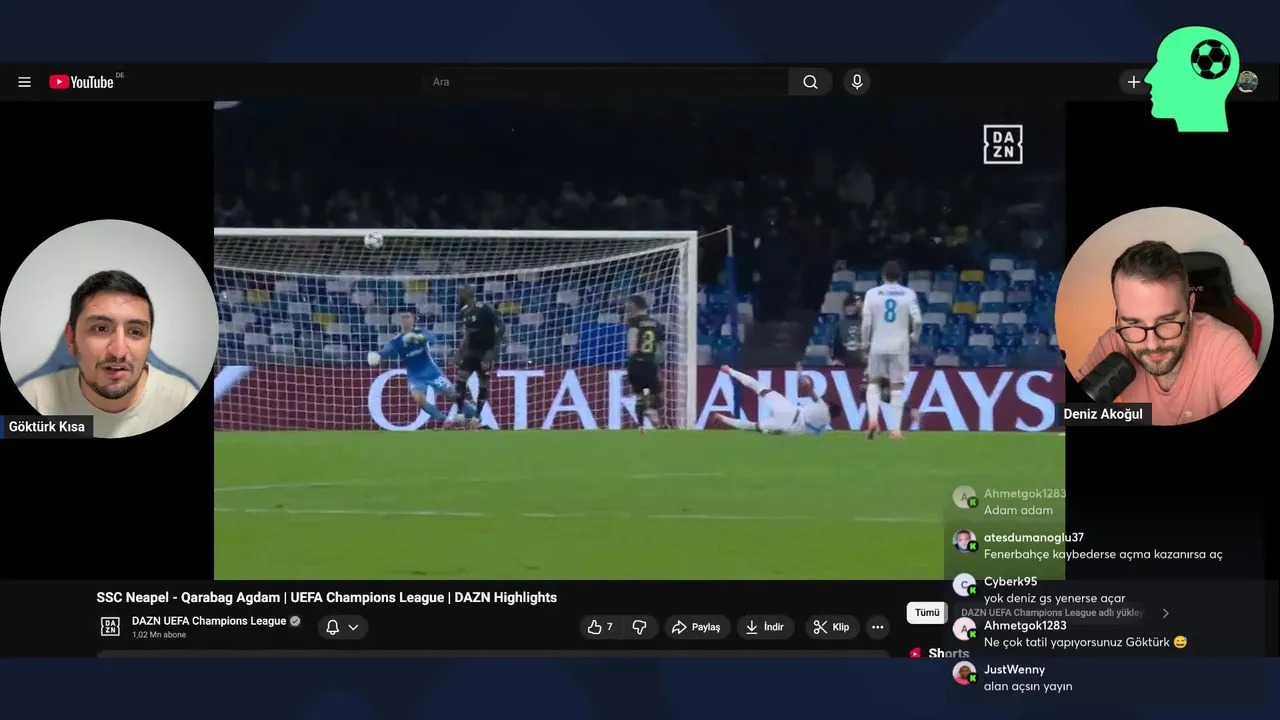The height and width of the screenshot is (720, 1280).
Task: Click message 'Fenerbahçe kaybederse açma kazanırsa aç'
Action: [1103, 554]
